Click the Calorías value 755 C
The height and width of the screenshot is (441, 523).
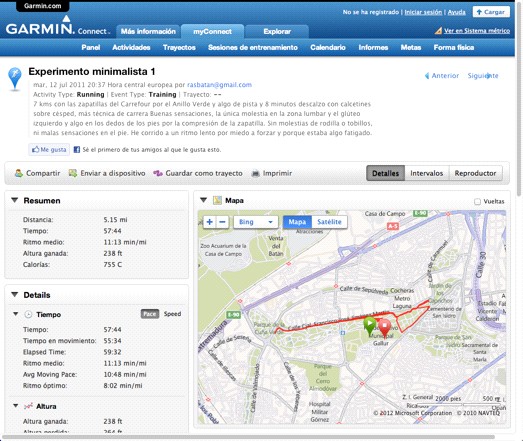point(112,265)
